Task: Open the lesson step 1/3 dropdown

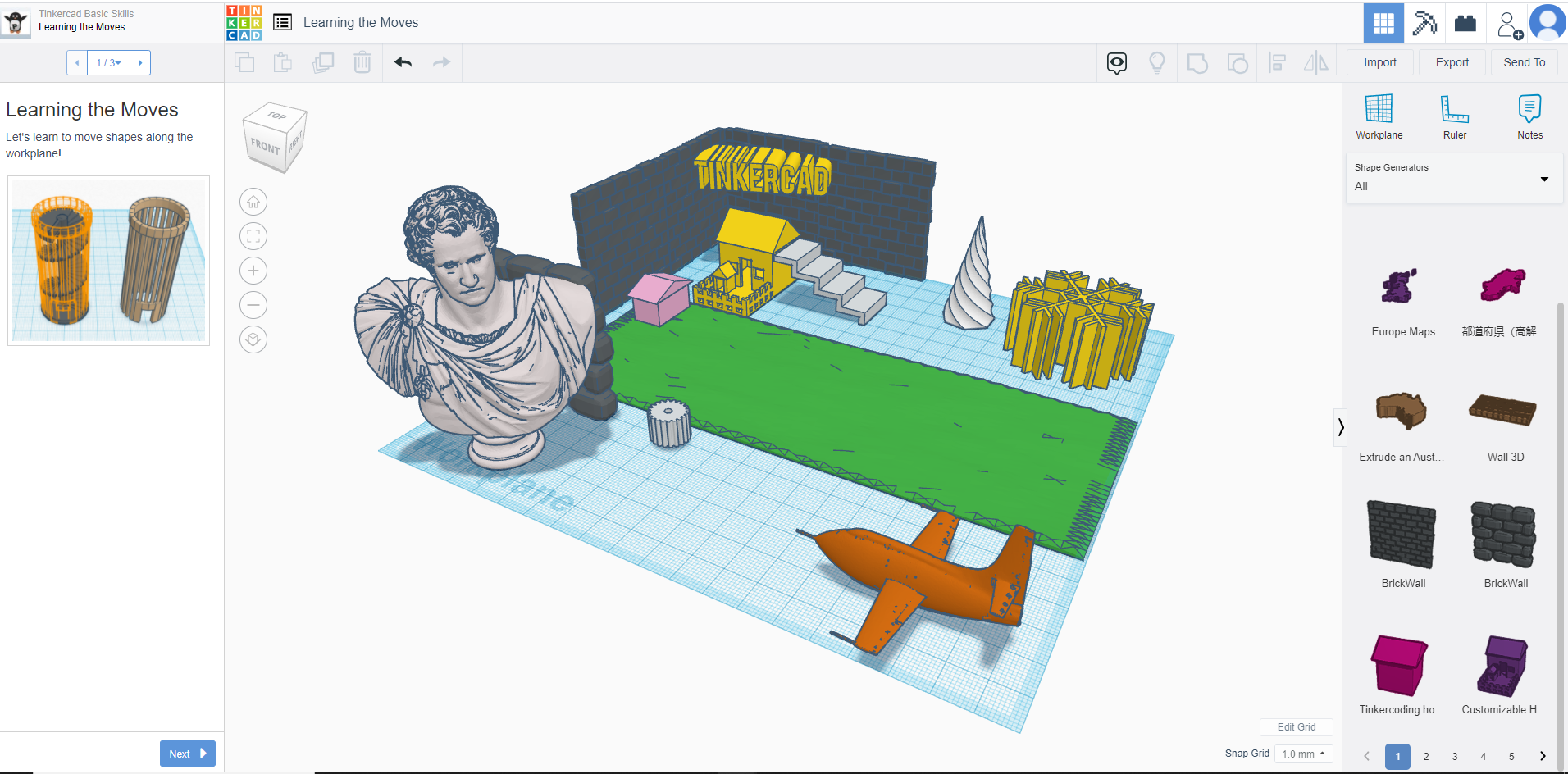Action: point(108,62)
